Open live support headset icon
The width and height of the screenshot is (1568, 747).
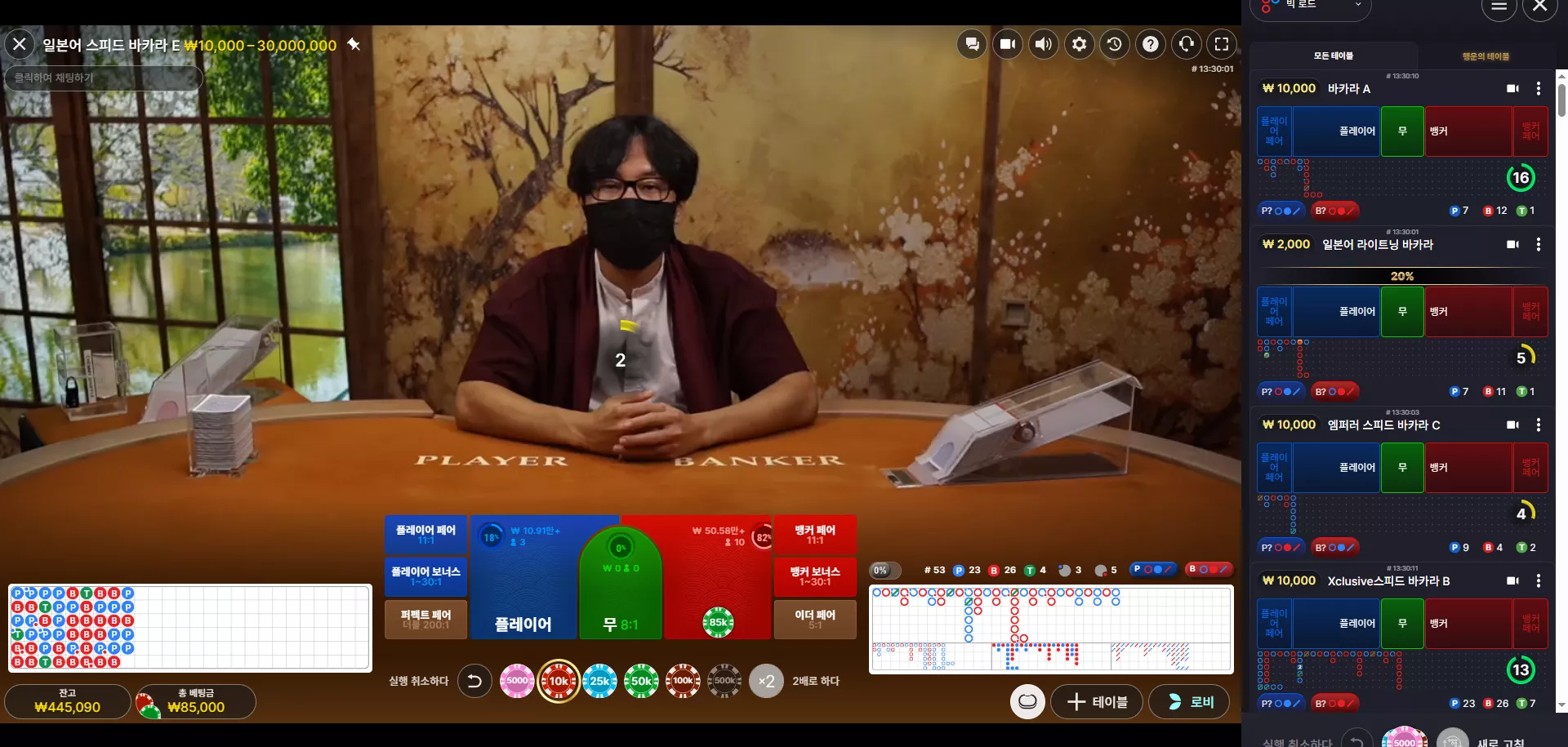1187,44
